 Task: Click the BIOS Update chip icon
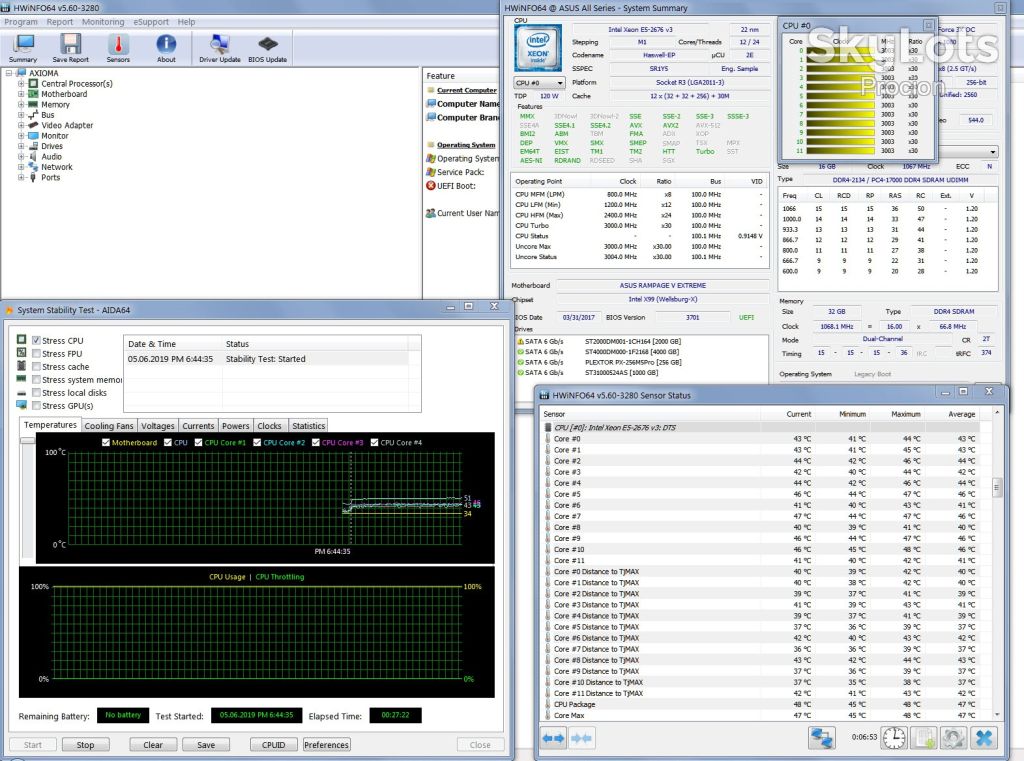[x=268, y=48]
